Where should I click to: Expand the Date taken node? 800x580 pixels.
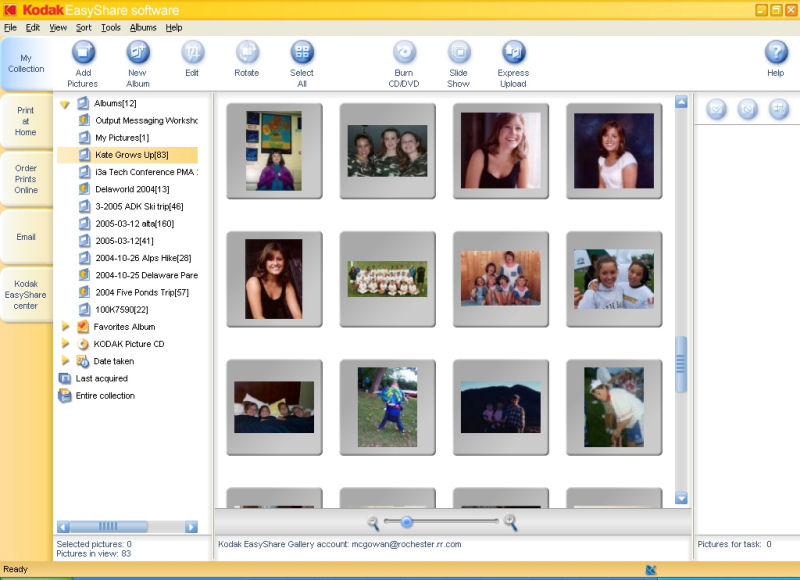pyautogui.click(x=66, y=361)
